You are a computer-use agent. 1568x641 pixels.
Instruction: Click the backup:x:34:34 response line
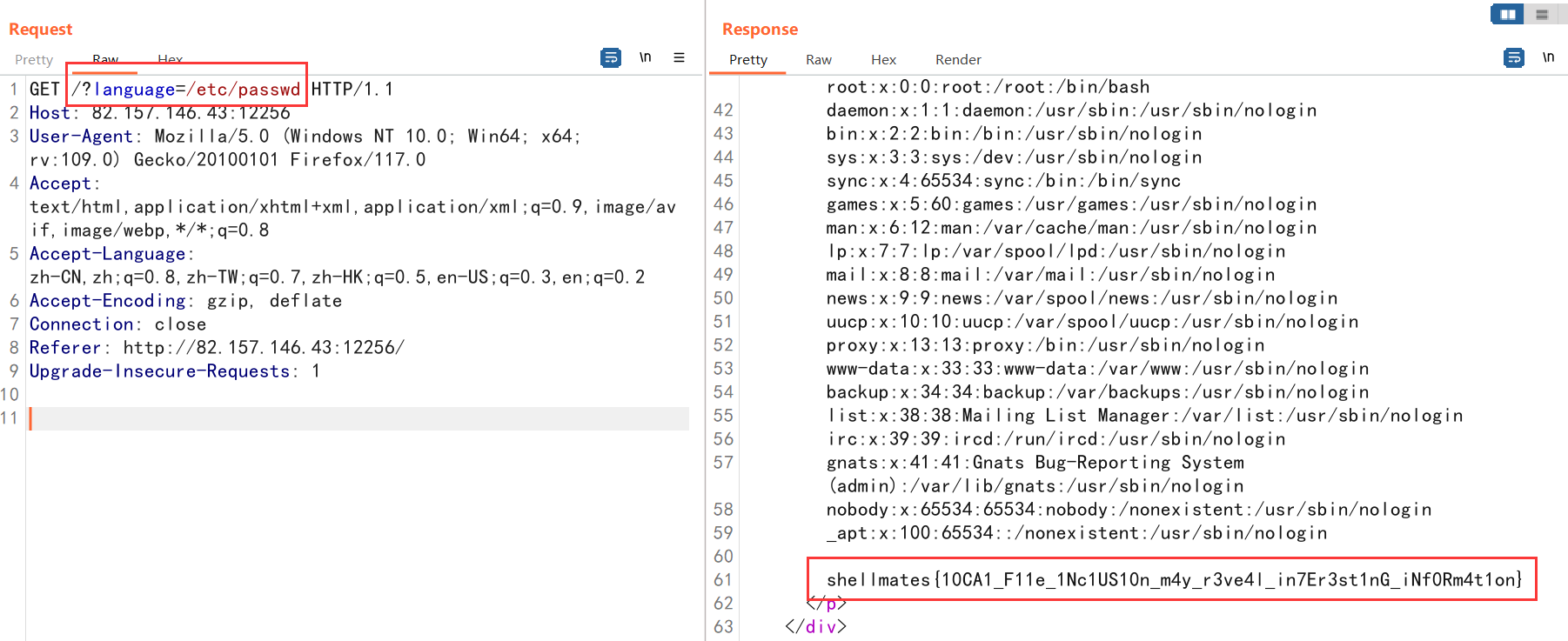[1097, 392]
